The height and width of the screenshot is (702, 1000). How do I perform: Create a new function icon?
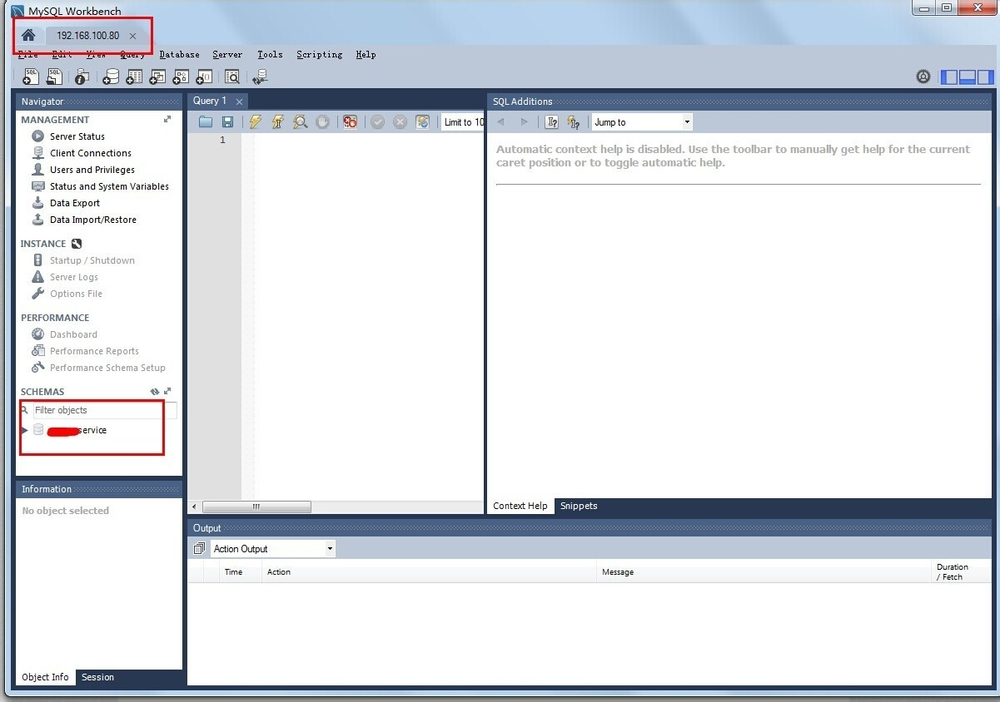tap(204, 77)
